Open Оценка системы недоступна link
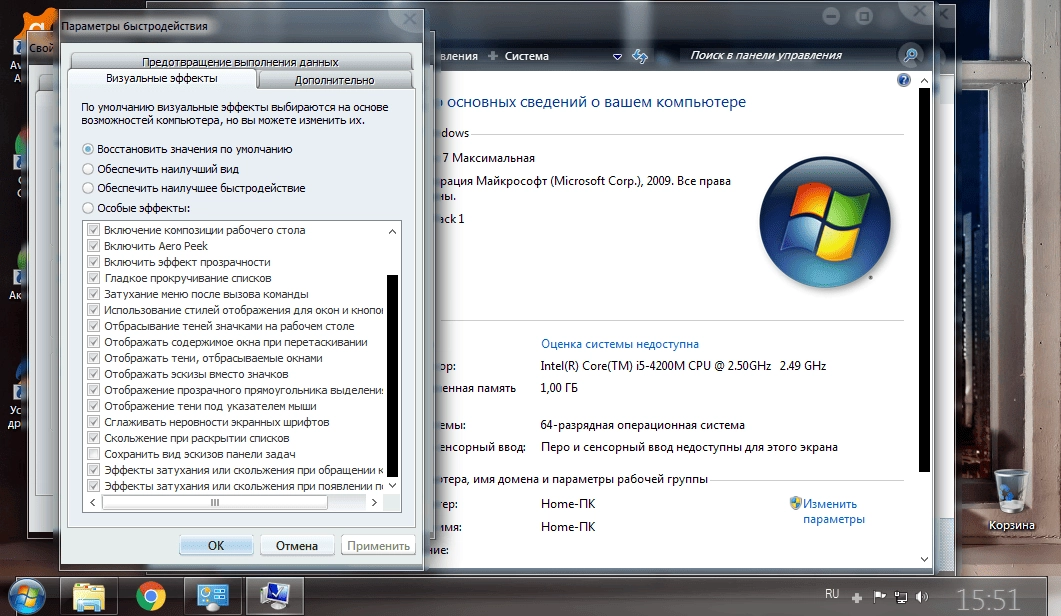 (620, 344)
